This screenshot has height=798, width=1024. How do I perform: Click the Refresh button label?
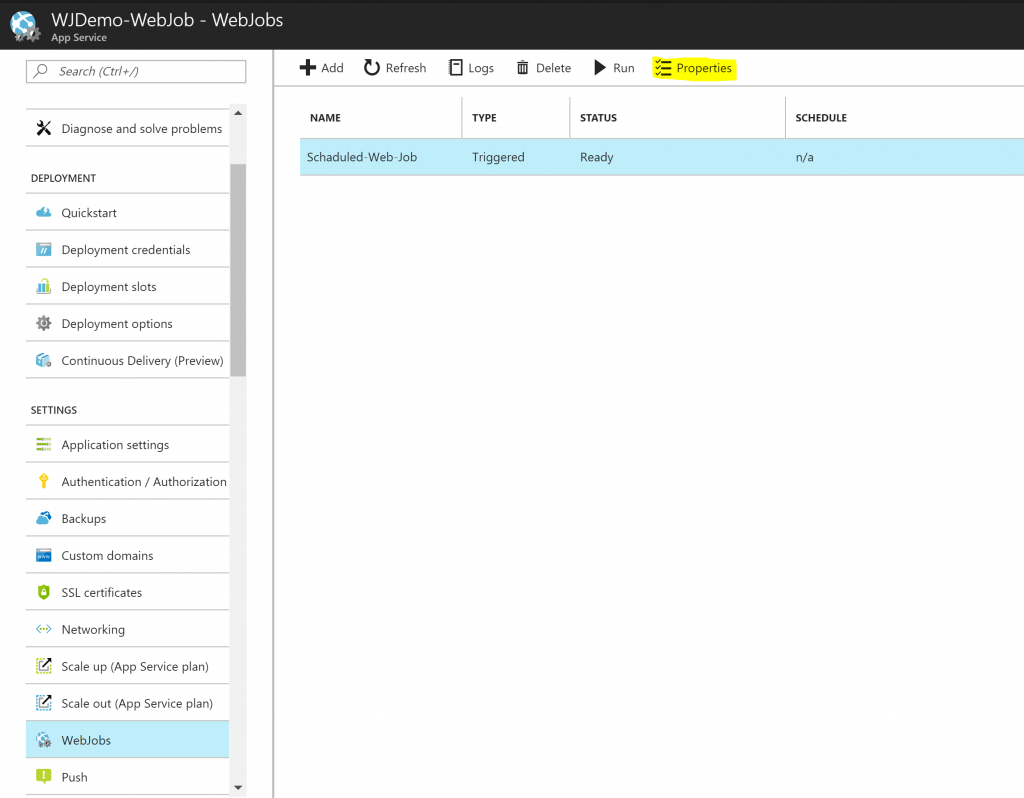pyautogui.click(x=406, y=68)
